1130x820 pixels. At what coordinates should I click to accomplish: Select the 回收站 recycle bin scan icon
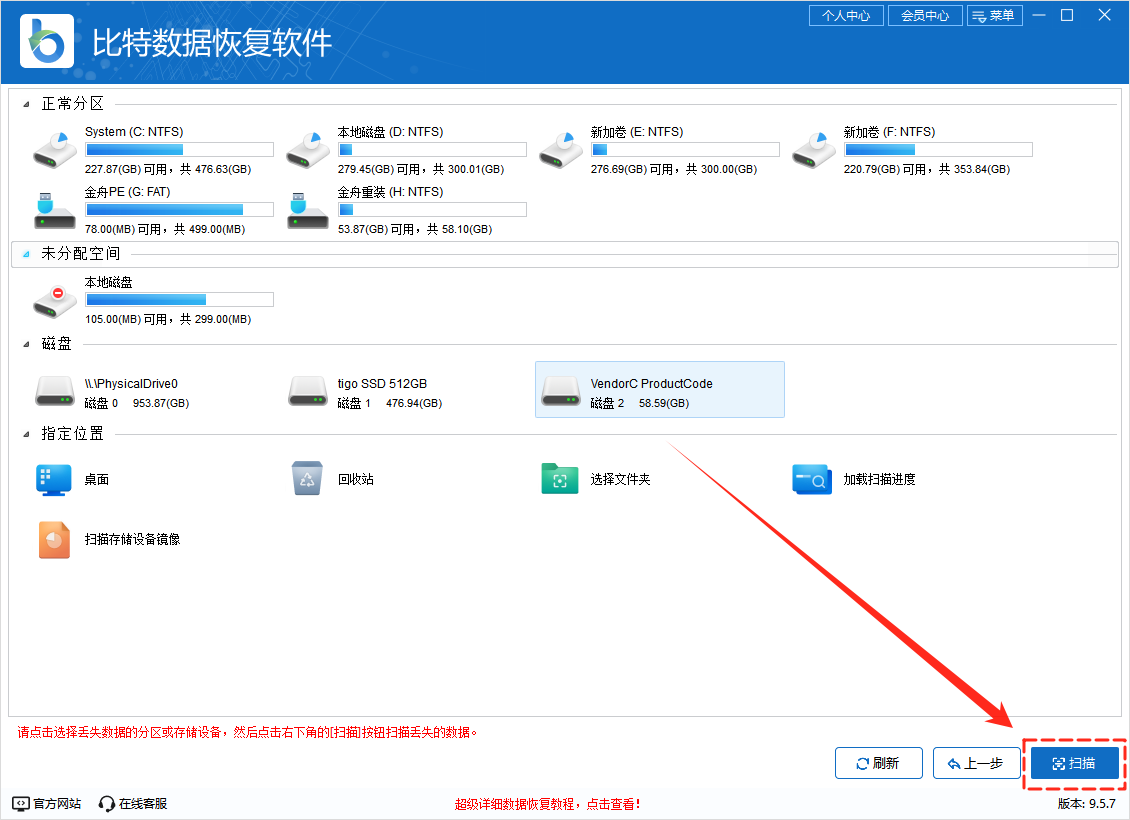[x=306, y=479]
